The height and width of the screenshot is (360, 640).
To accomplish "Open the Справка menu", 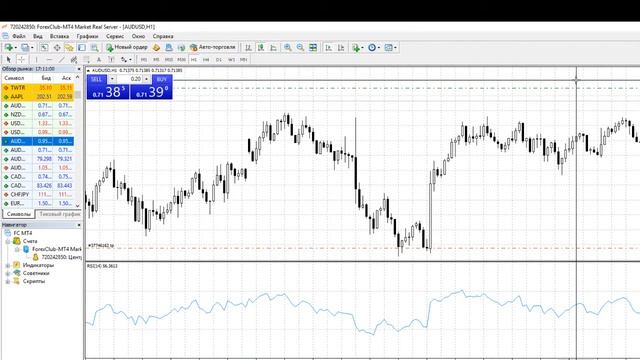I will click(163, 36).
